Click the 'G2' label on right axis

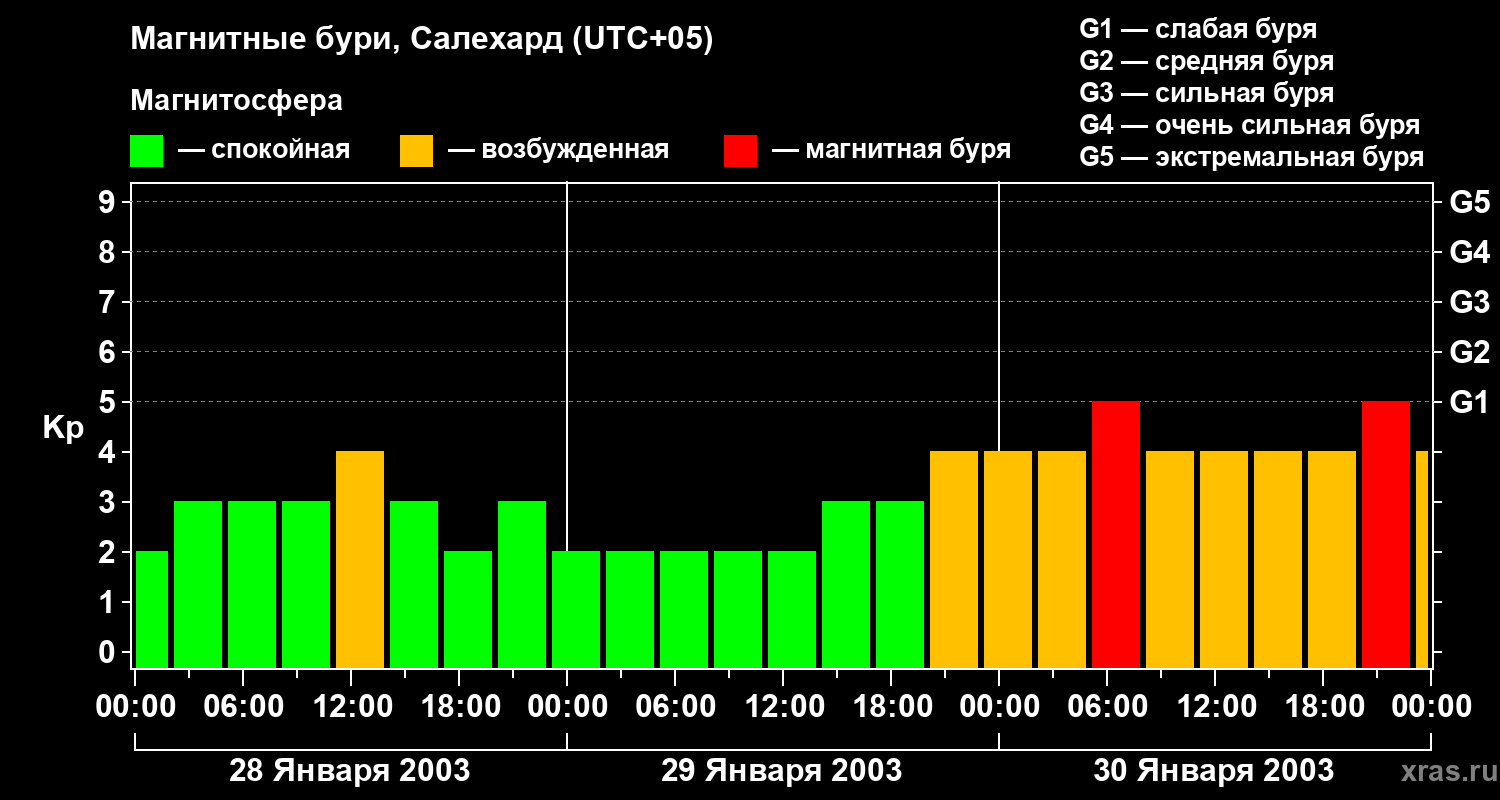tap(1469, 352)
